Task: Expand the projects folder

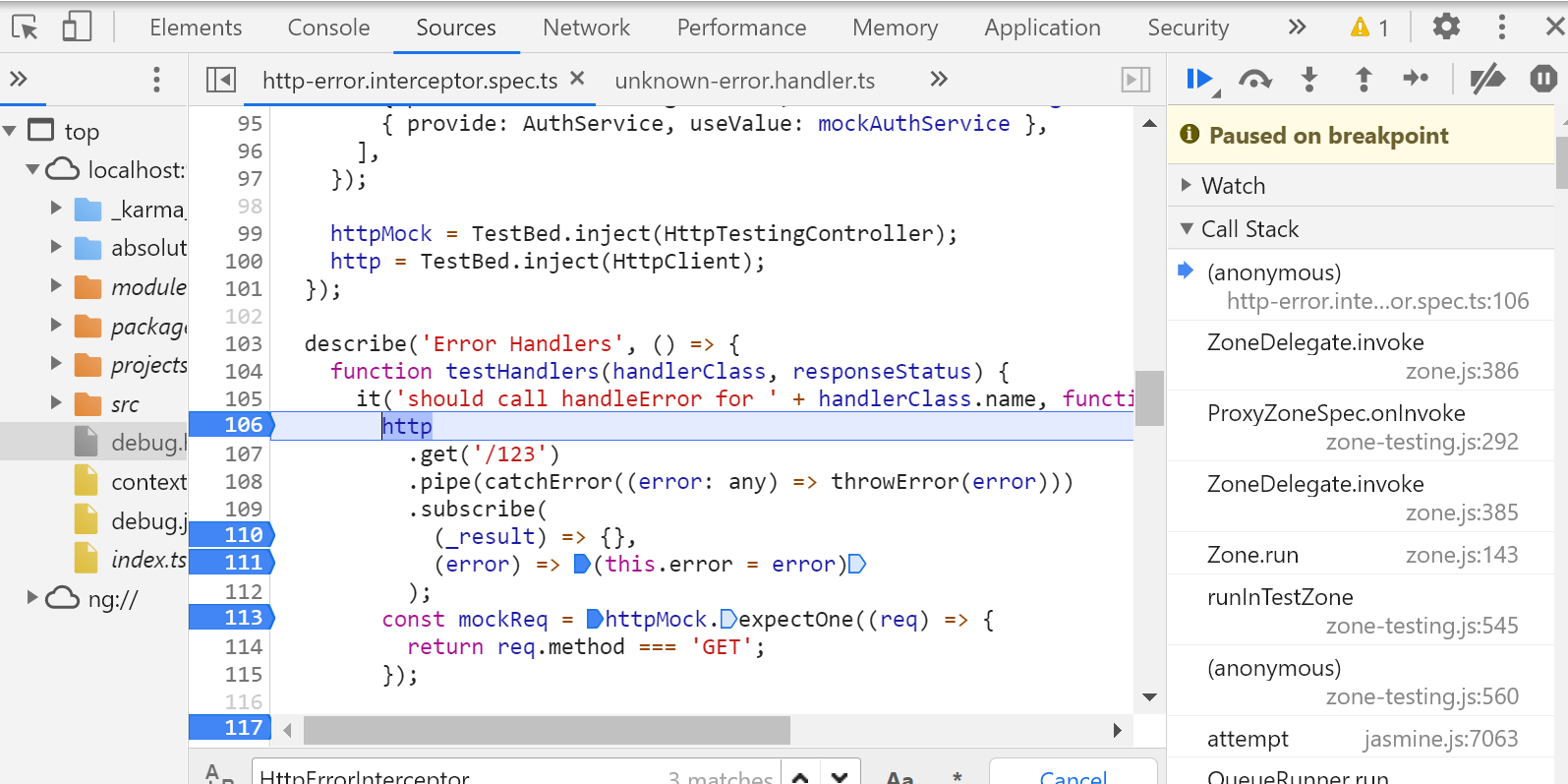Action: pyautogui.click(x=56, y=364)
